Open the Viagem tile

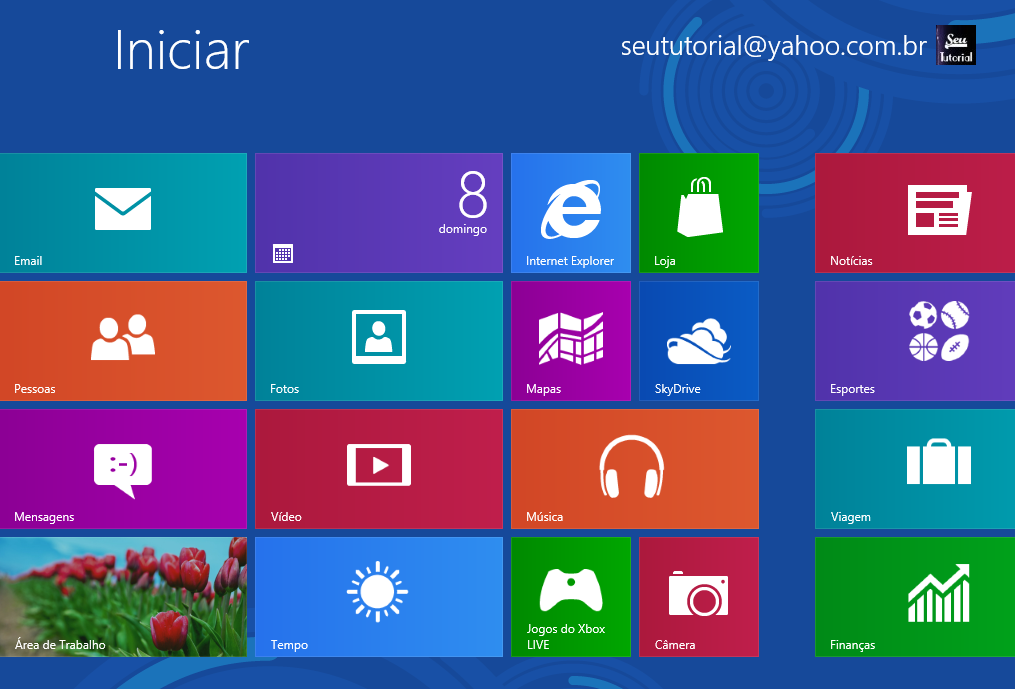pos(913,468)
